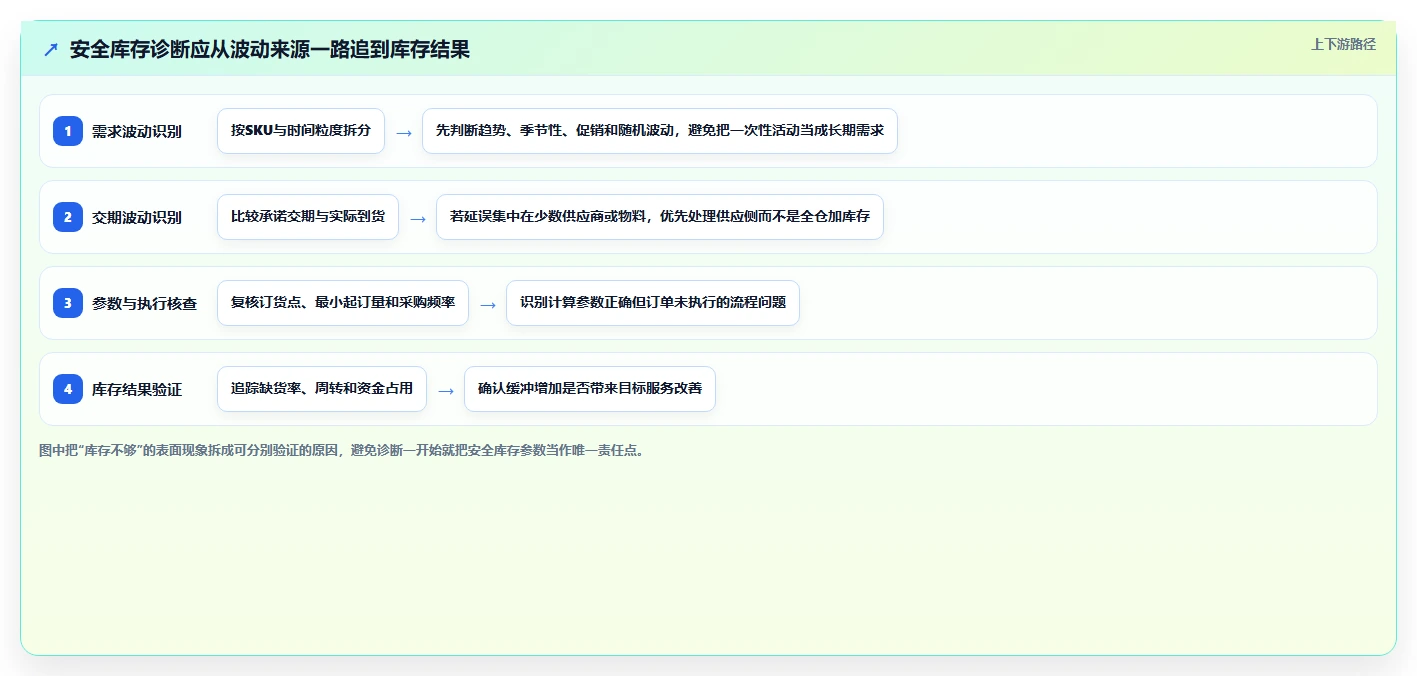Click the 参数与执行核查 label
Image resolution: width=1417 pixels, height=676 pixels.
pyautogui.click(x=144, y=303)
